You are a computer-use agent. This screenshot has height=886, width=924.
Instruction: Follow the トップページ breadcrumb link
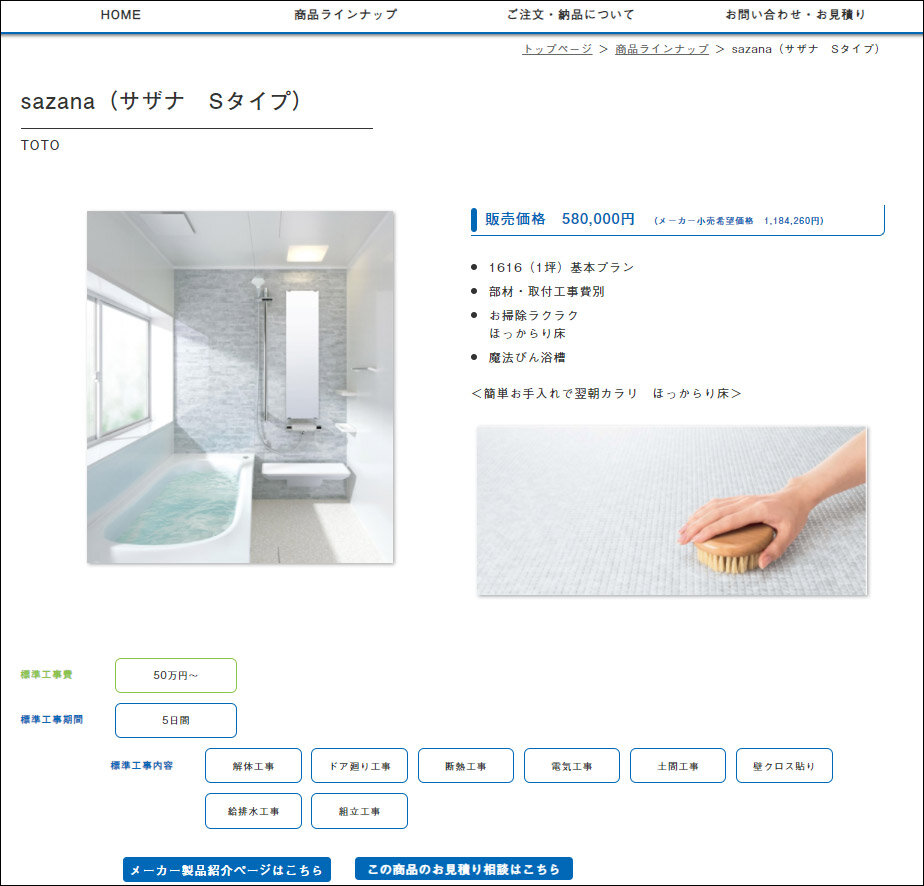click(557, 49)
